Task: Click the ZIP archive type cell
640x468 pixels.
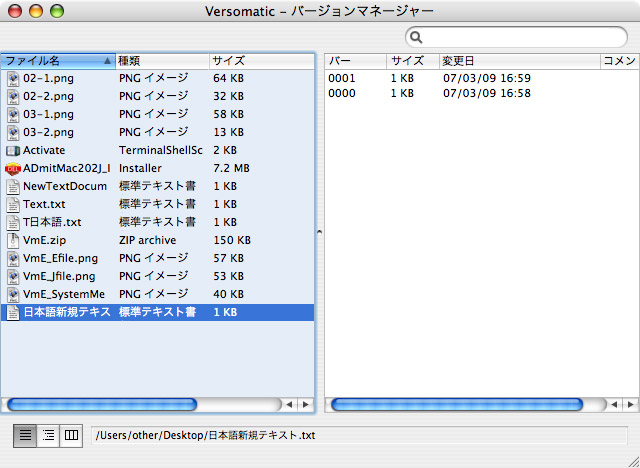Action: pos(147,240)
